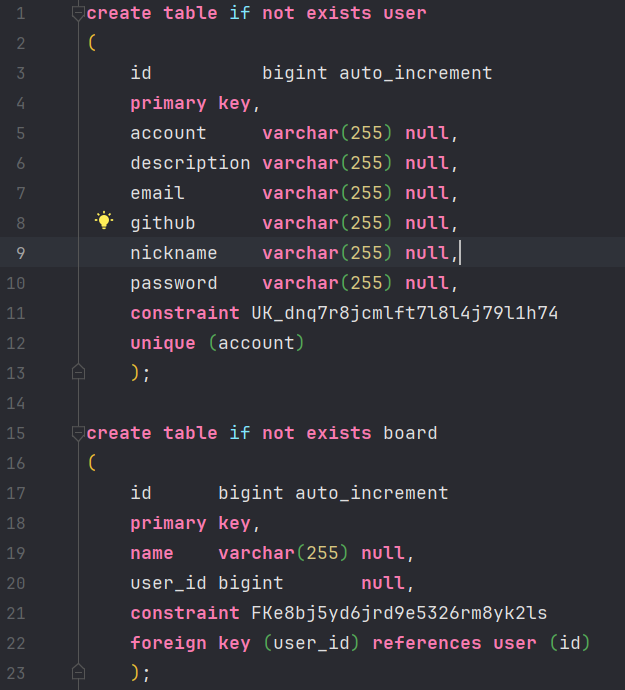The image size is (625, 690).
Task: Click 'foreign' keyword on line 22
Action: [168, 643]
